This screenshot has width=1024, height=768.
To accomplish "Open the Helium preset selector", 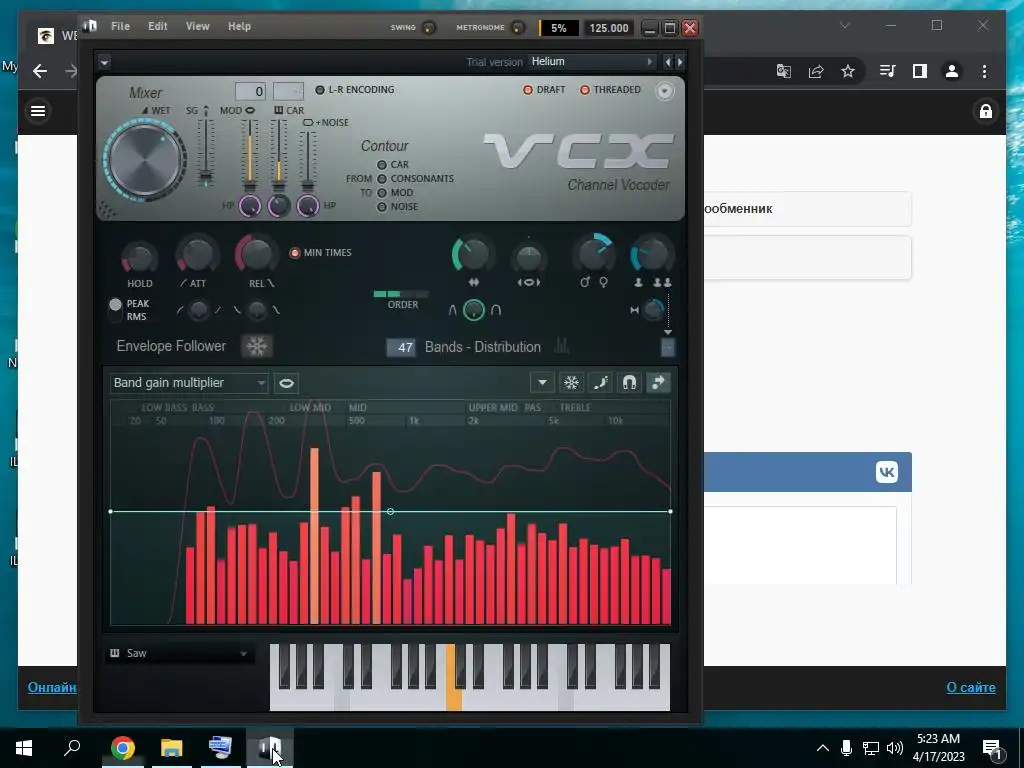I will tap(592, 61).
